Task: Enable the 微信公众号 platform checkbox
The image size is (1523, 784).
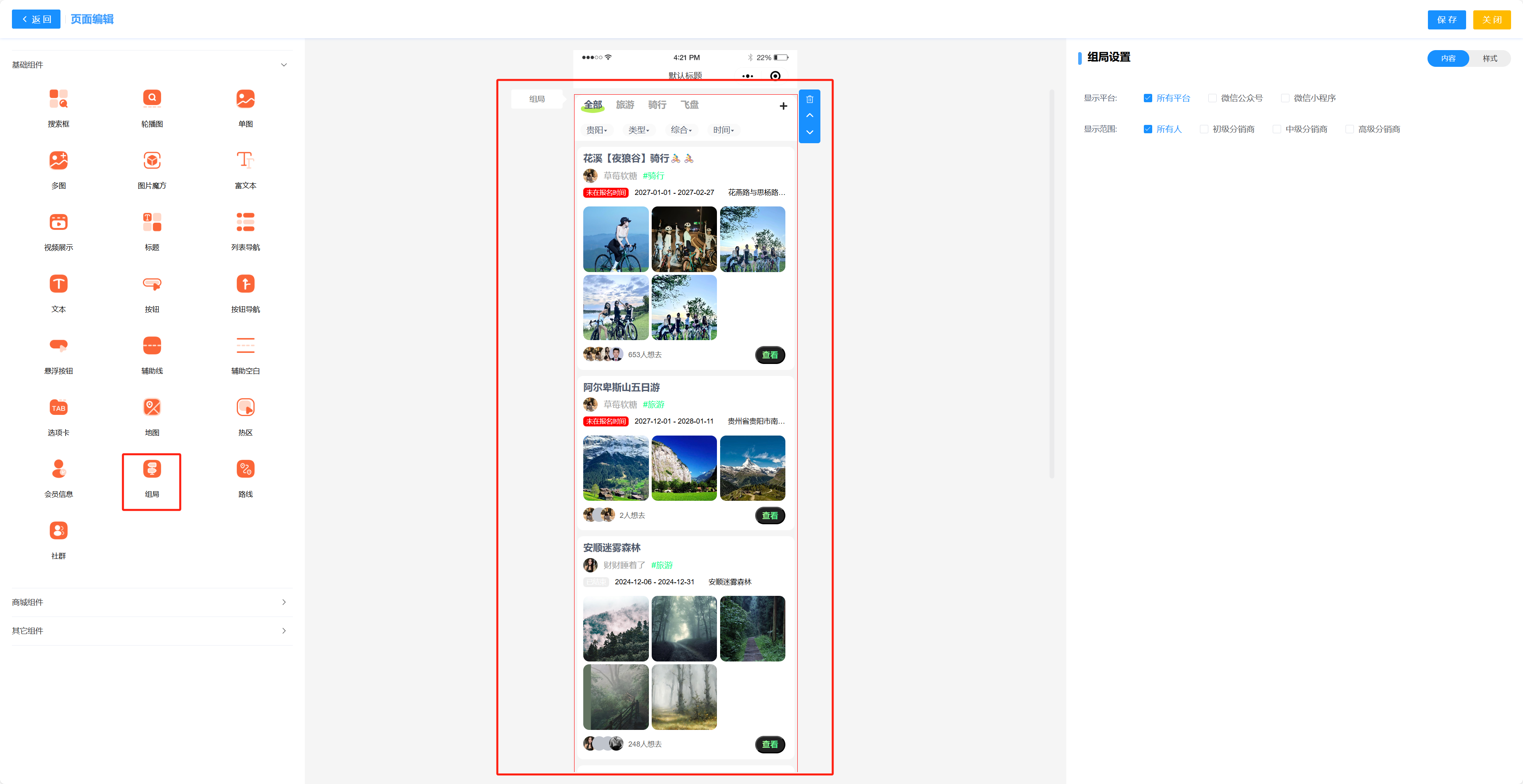Action: pyautogui.click(x=1212, y=98)
